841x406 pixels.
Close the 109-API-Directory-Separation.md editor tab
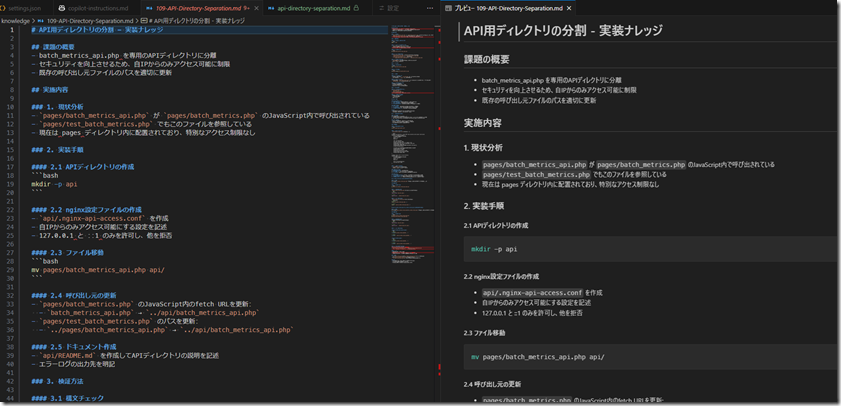click(x=255, y=8)
